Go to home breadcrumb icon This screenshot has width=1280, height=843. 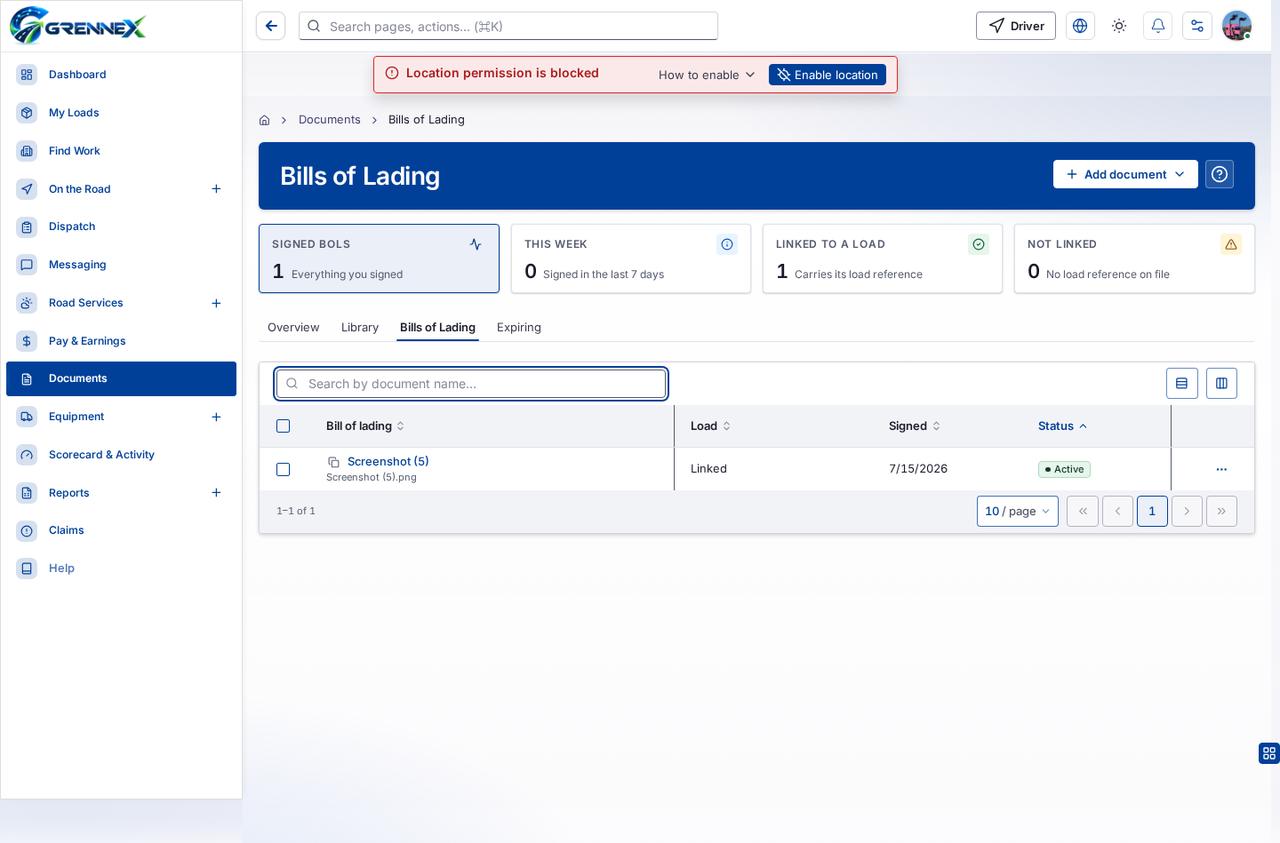pos(264,120)
